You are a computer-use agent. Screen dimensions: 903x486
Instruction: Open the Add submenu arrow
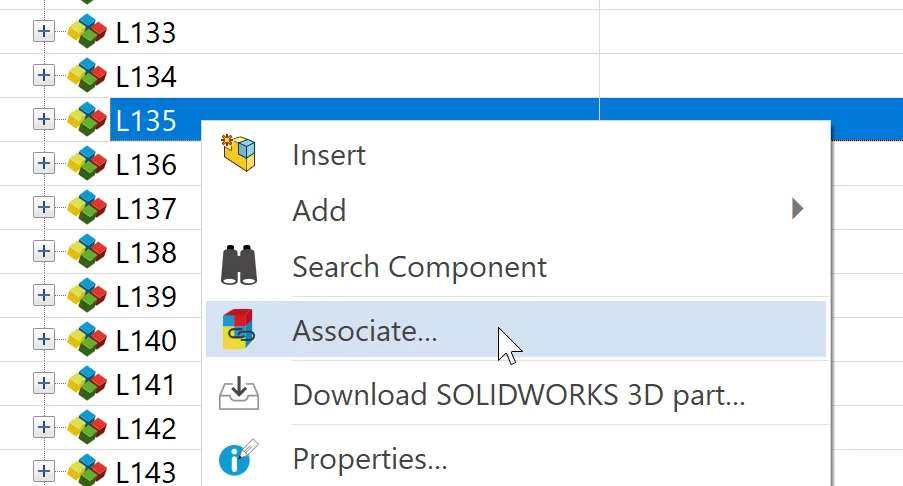[x=797, y=209]
